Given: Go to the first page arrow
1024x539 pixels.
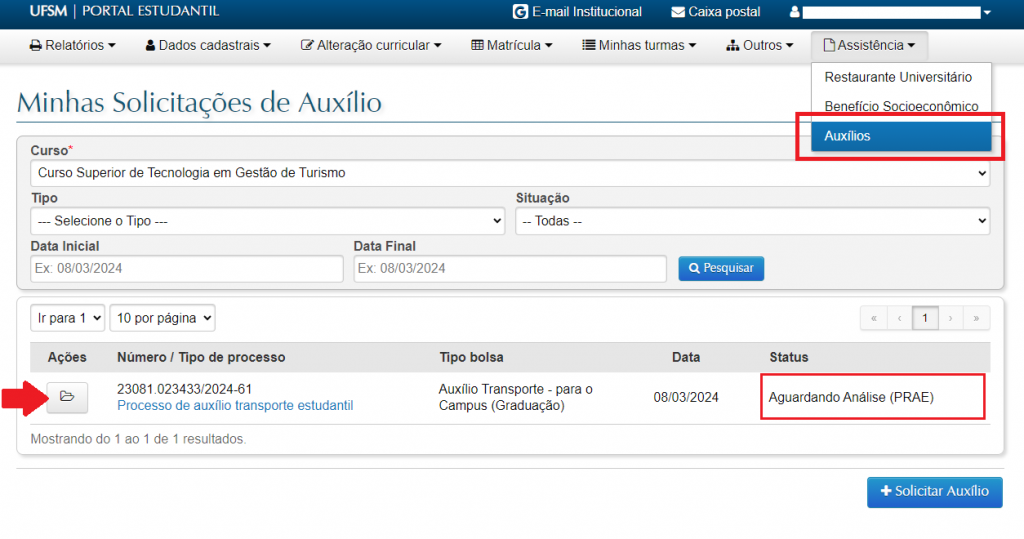Looking at the screenshot, I should click(x=874, y=318).
